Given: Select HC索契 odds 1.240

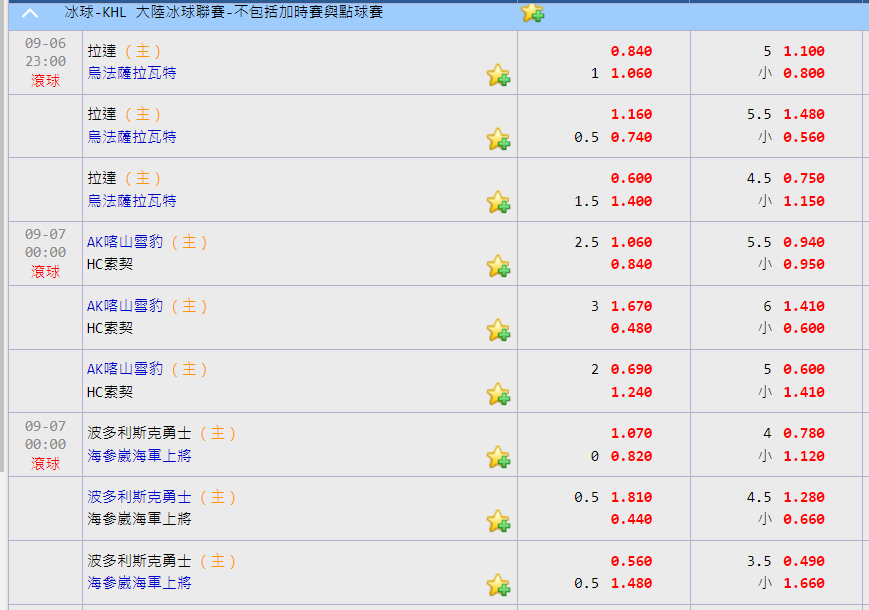Looking at the screenshot, I should pyautogui.click(x=631, y=392).
